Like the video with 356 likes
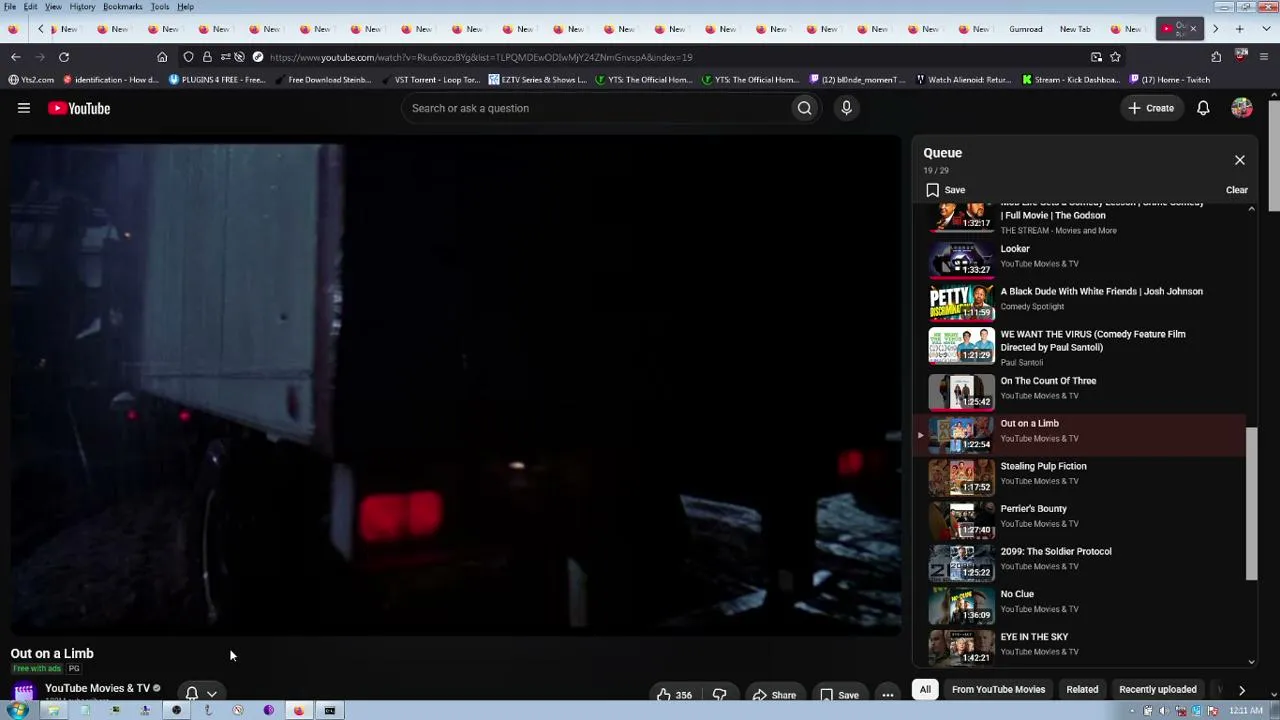 [675, 694]
